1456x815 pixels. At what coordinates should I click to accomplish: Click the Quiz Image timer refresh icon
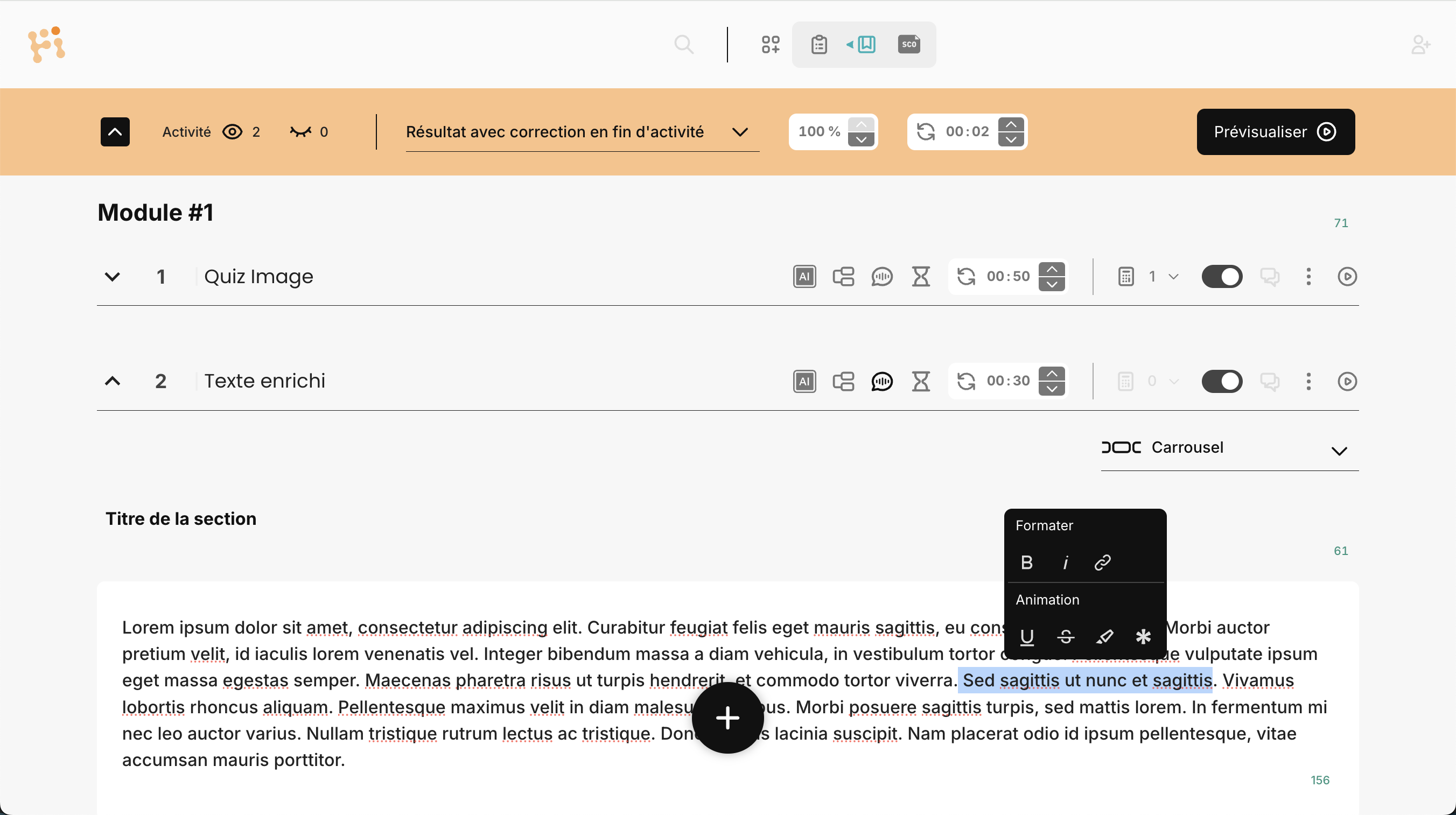click(966, 276)
